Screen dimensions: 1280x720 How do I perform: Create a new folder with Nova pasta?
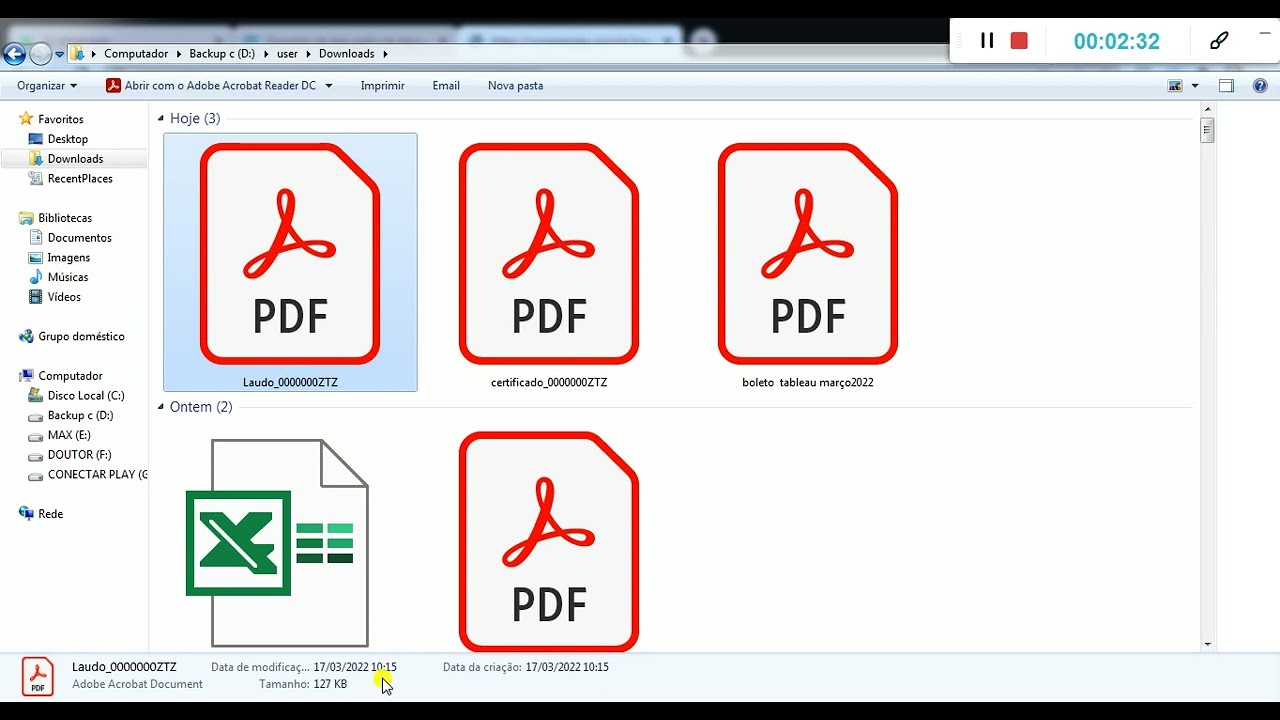(516, 86)
